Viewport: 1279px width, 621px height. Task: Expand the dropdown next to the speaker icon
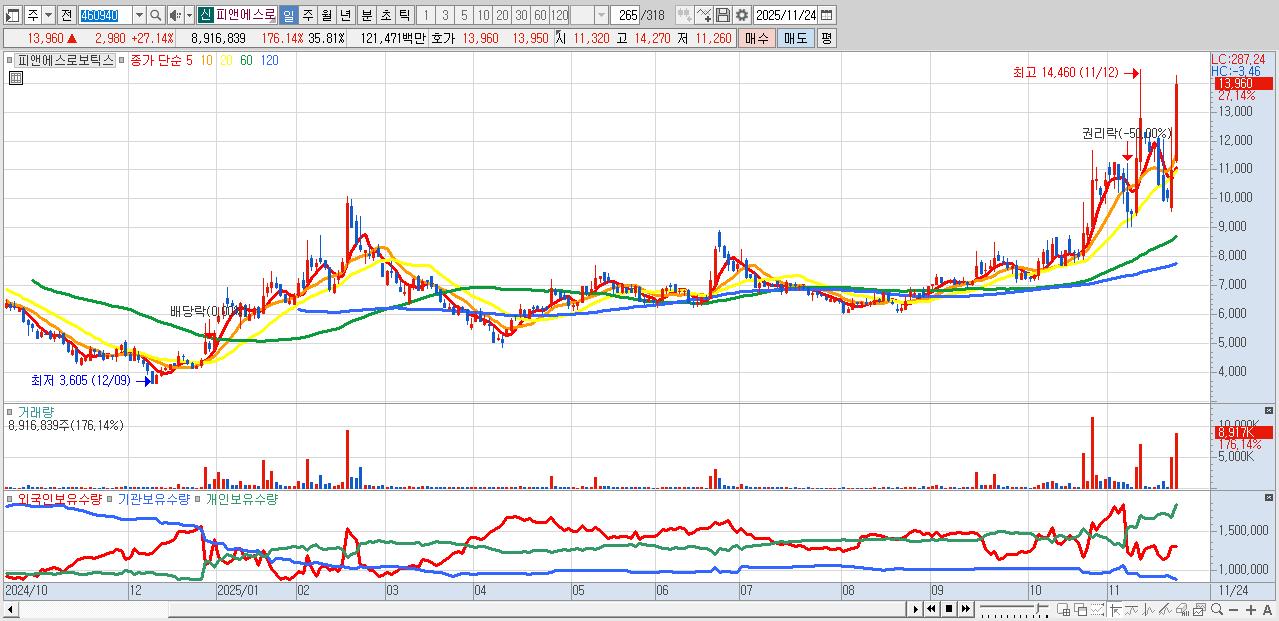click(x=188, y=15)
